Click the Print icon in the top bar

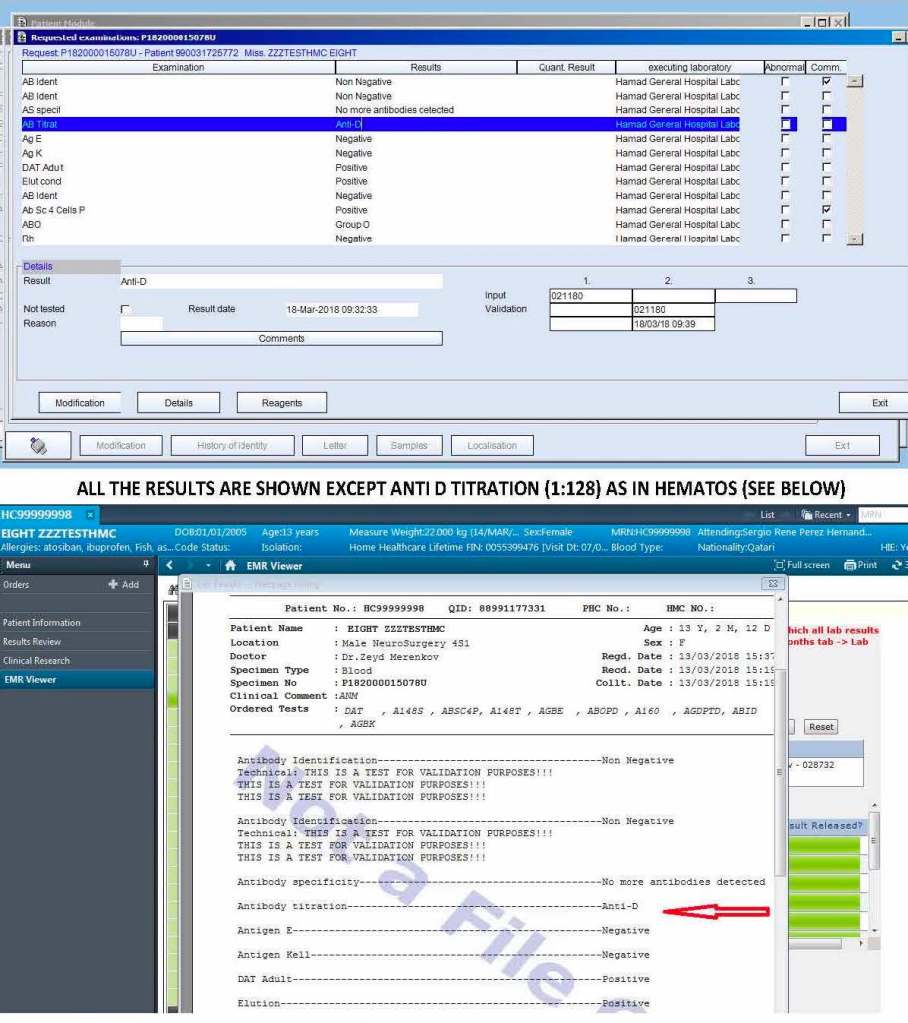[x=859, y=565]
